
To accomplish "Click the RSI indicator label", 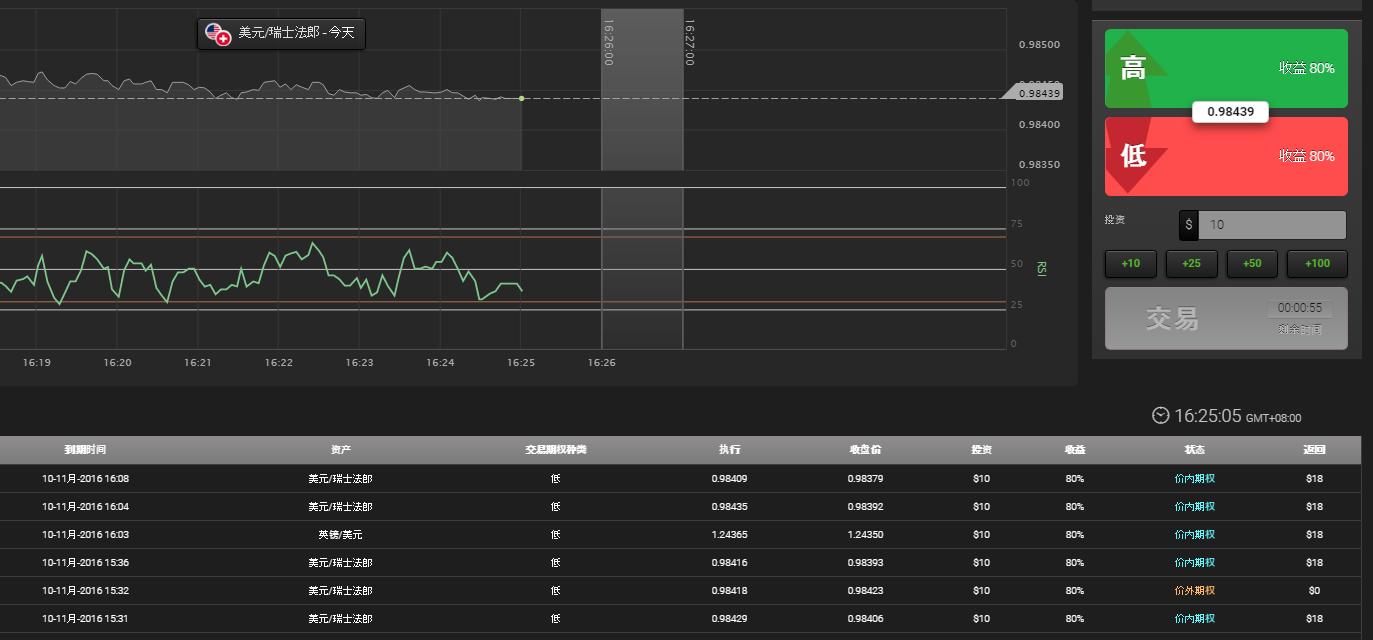I will pyautogui.click(x=1041, y=268).
